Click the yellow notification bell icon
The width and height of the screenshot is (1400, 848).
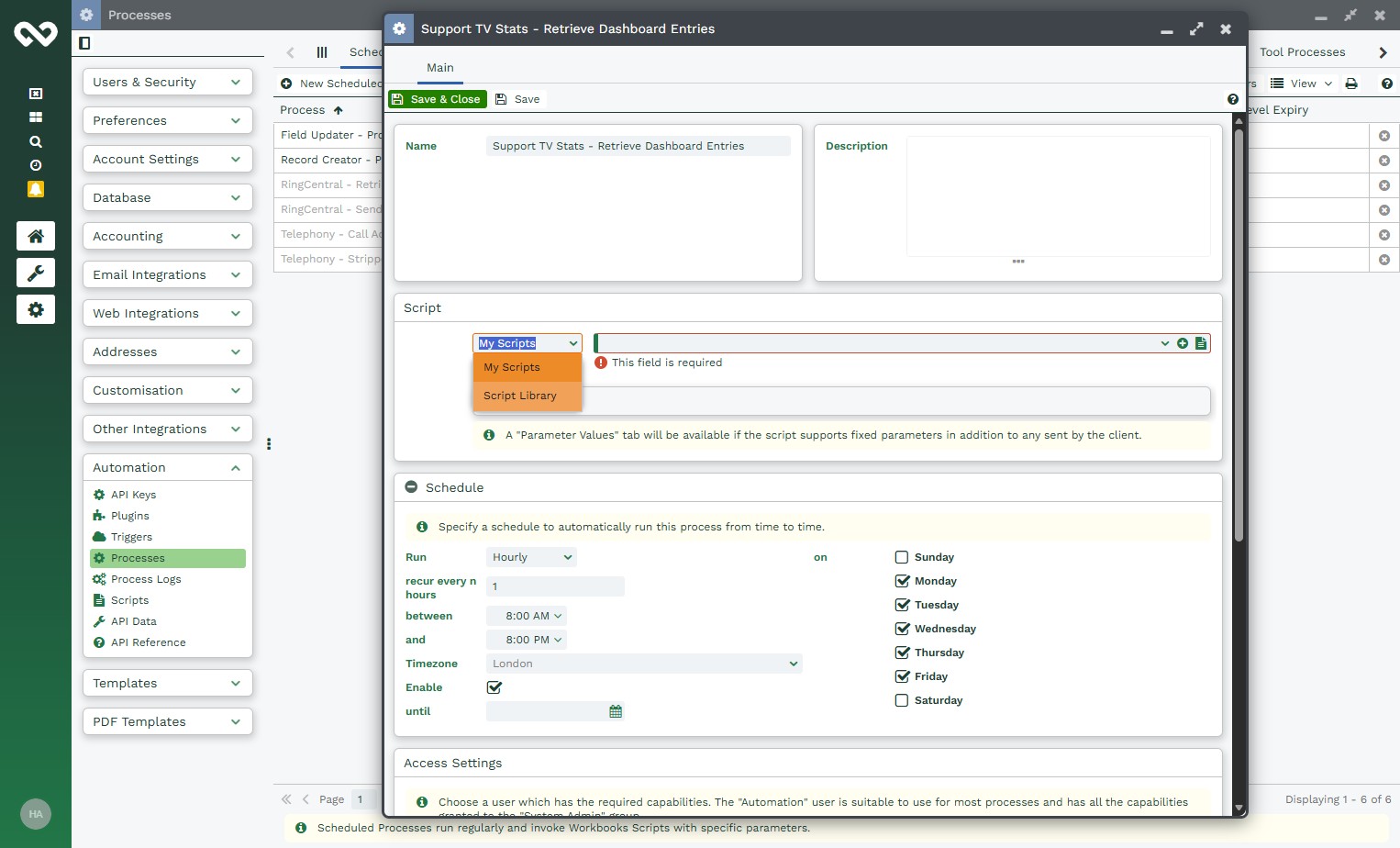coord(36,189)
